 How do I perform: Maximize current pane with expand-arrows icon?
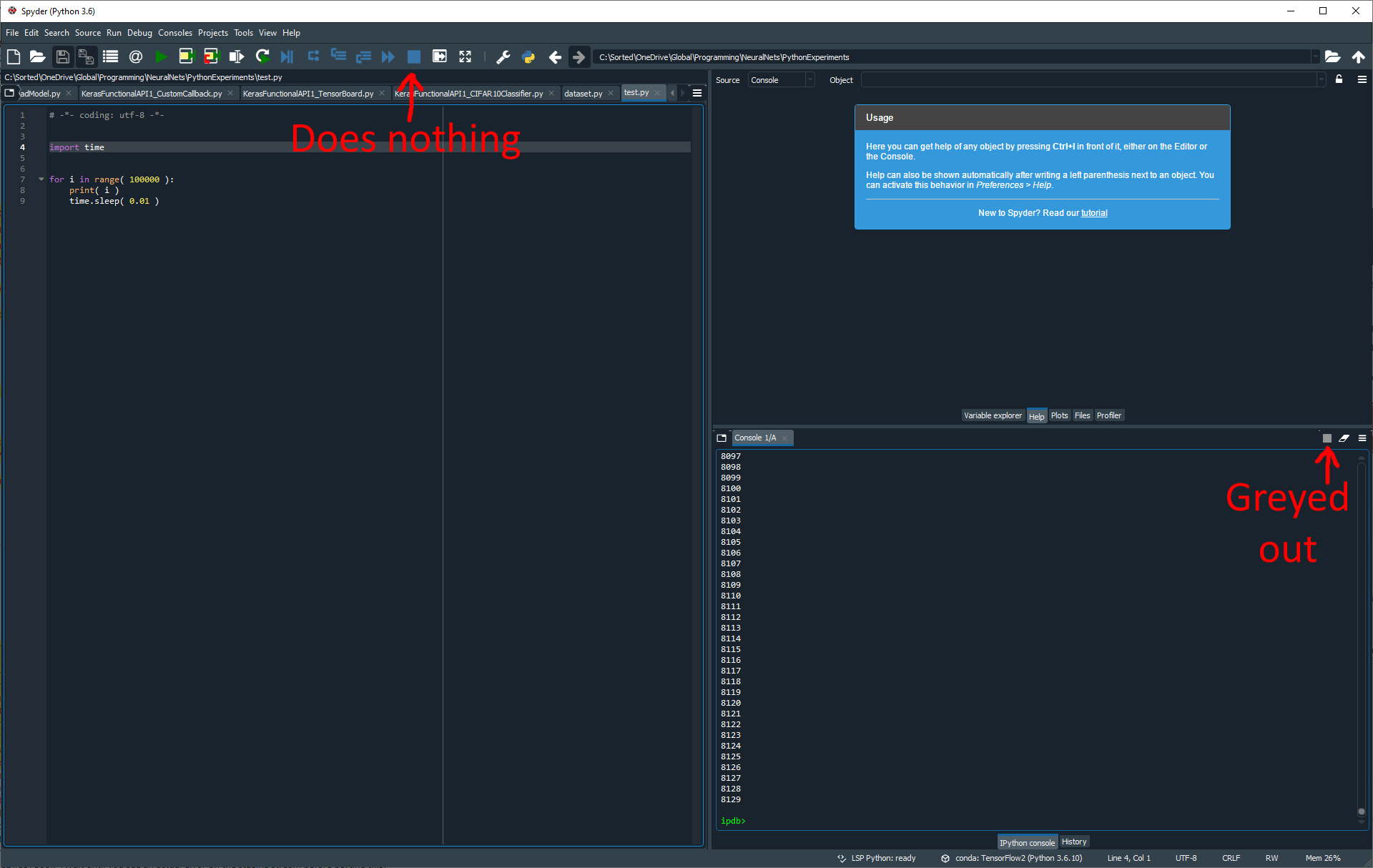click(x=465, y=56)
